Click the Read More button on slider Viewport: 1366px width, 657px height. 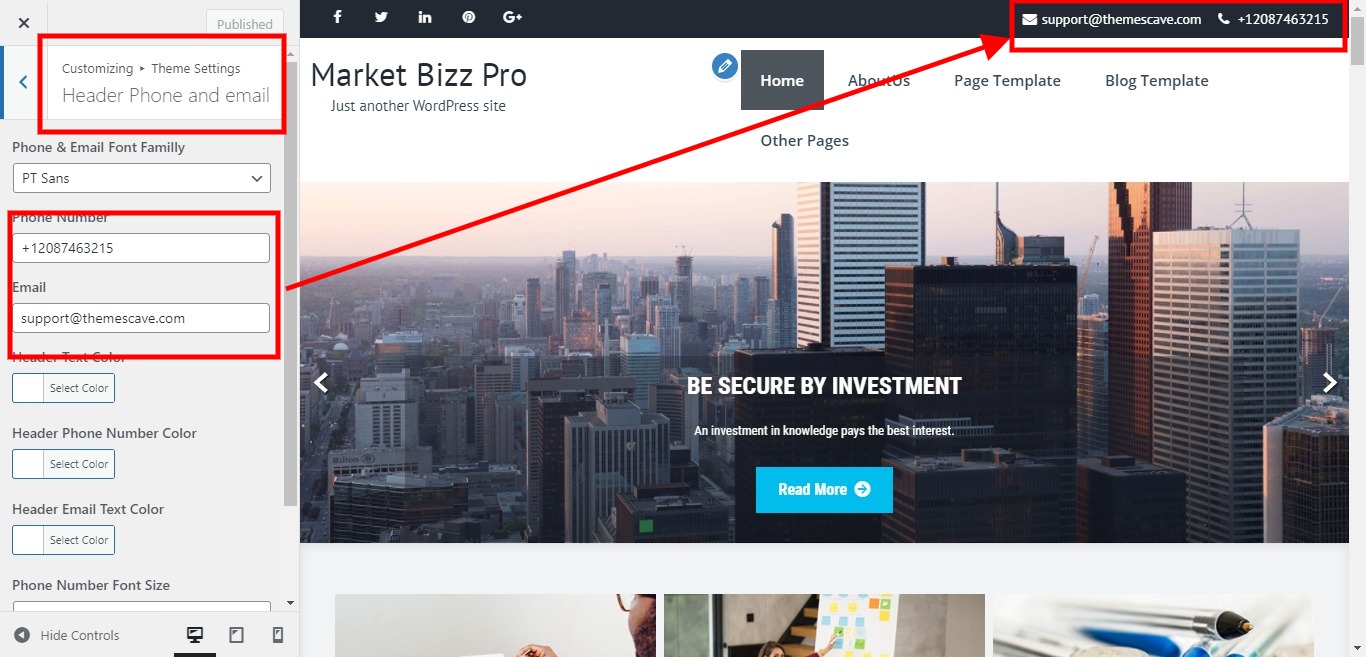tap(824, 489)
